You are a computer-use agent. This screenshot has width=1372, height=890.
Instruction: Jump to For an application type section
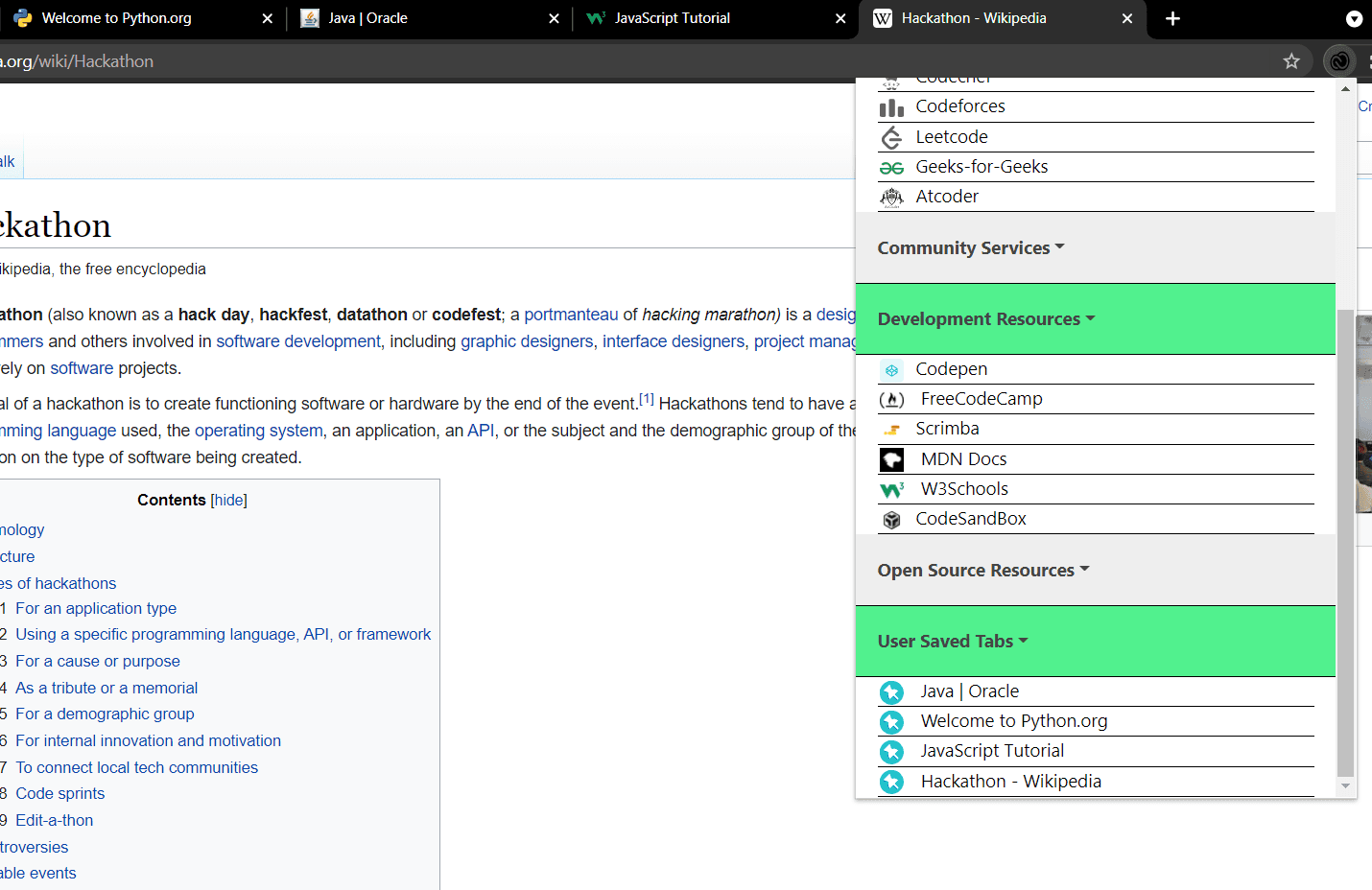click(96, 608)
